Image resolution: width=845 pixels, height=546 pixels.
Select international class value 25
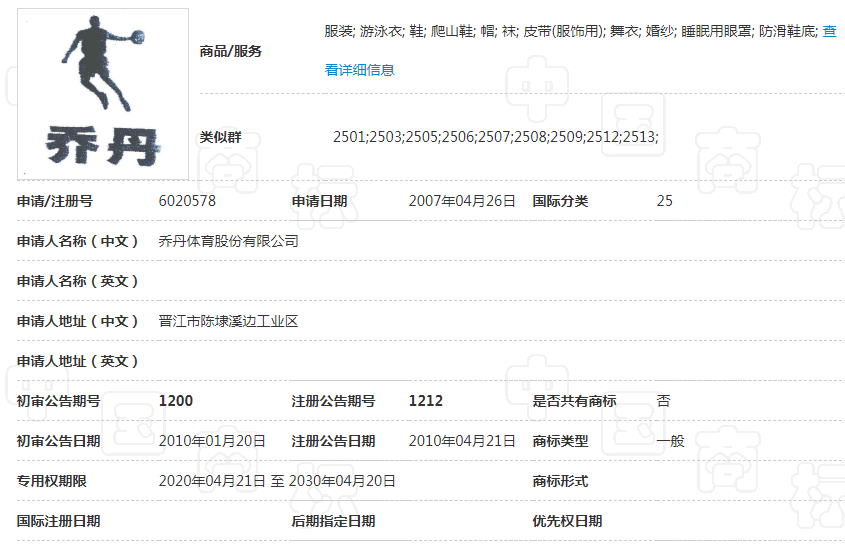[x=664, y=201]
